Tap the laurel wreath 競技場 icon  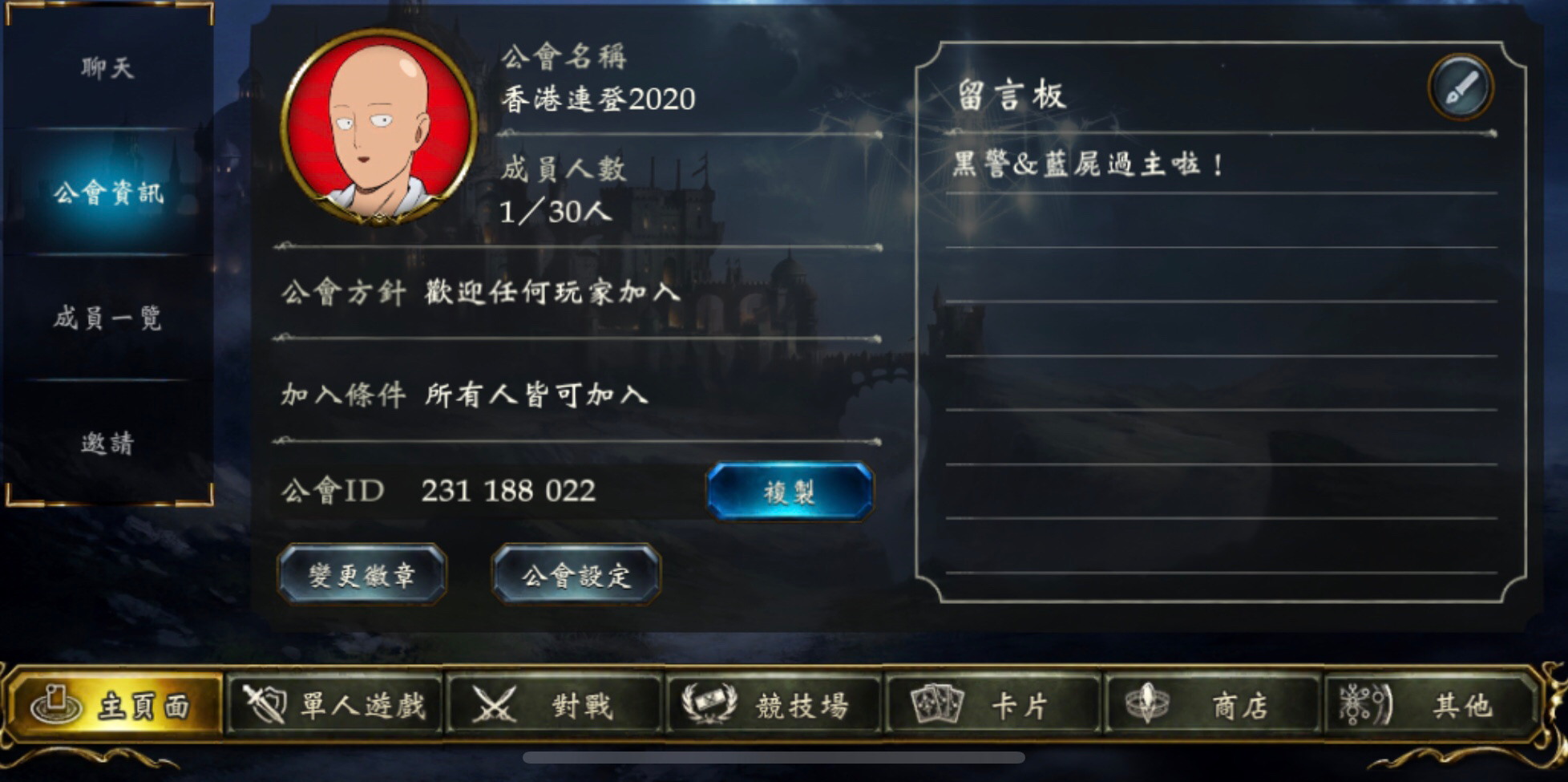[x=709, y=704]
